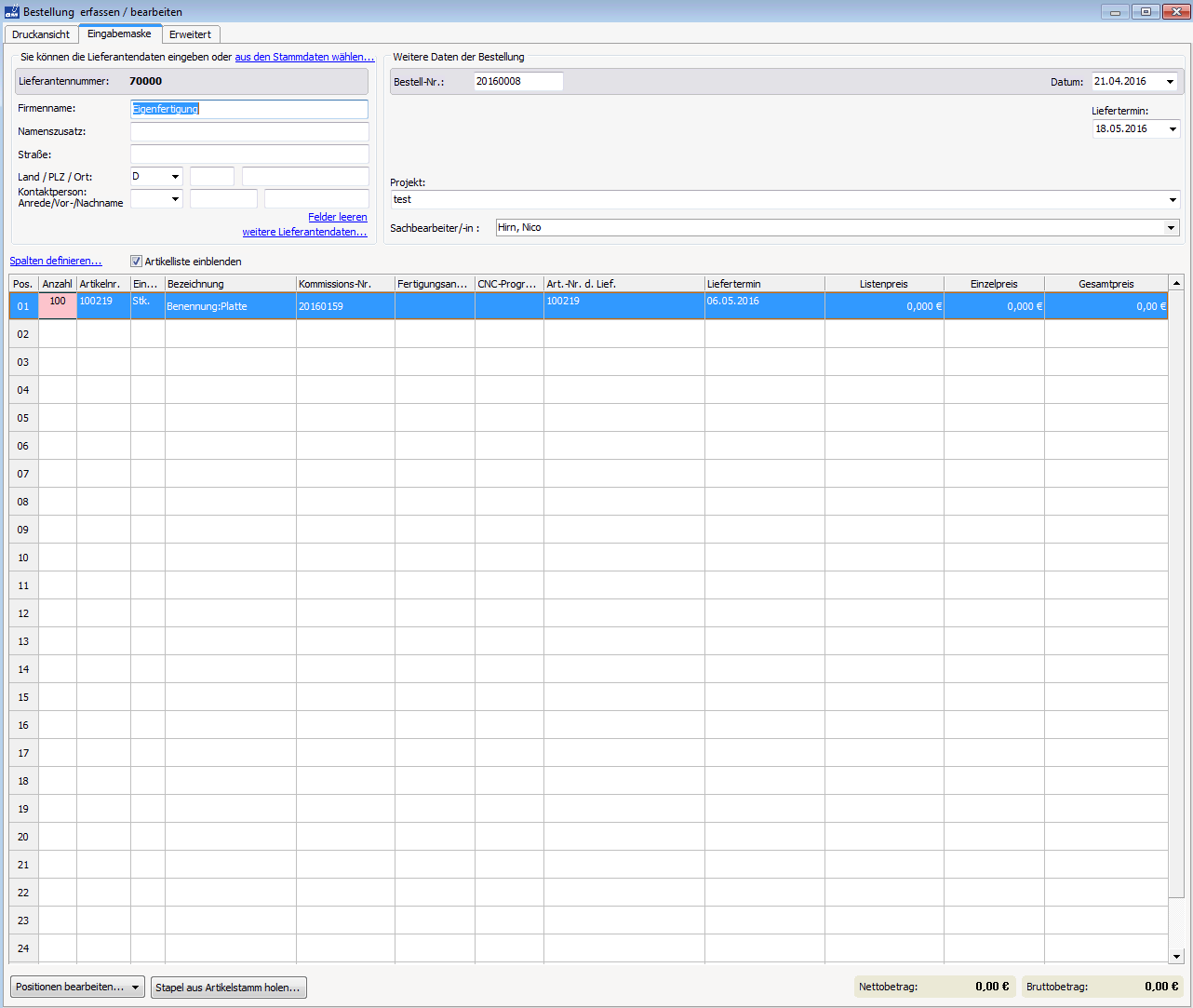The width and height of the screenshot is (1193, 1008).
Task: Click the Pos. column header
Action: click(x=24, y=284)
